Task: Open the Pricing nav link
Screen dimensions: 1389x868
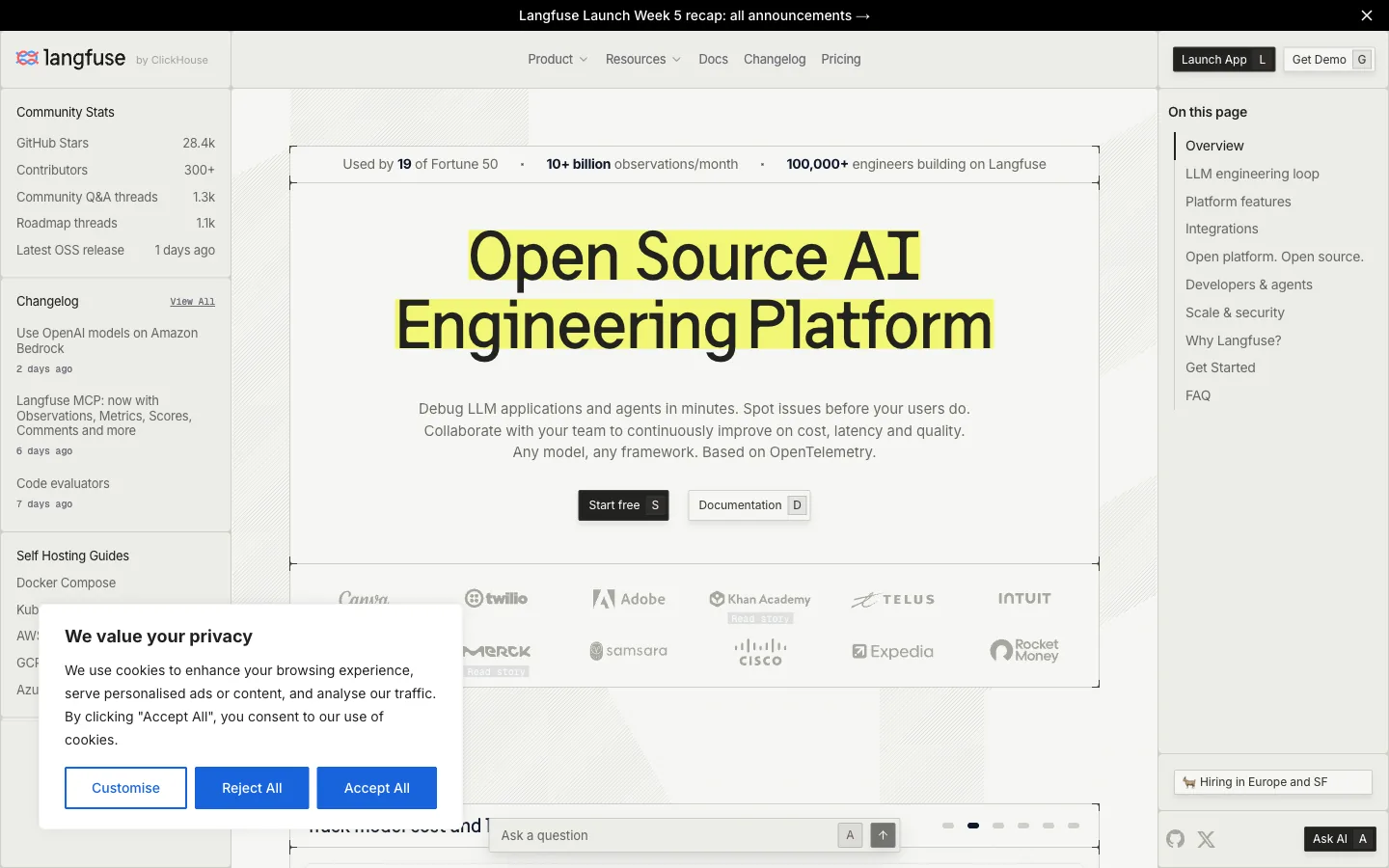Action: point(841,59)
